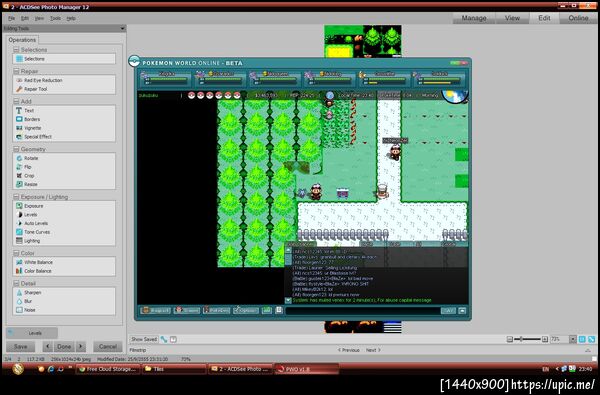Image resolution: width=600 pixels, height=395 pixels.
Task: Click the first blue icon after zoom percent
Action: (x=582, y=339)
